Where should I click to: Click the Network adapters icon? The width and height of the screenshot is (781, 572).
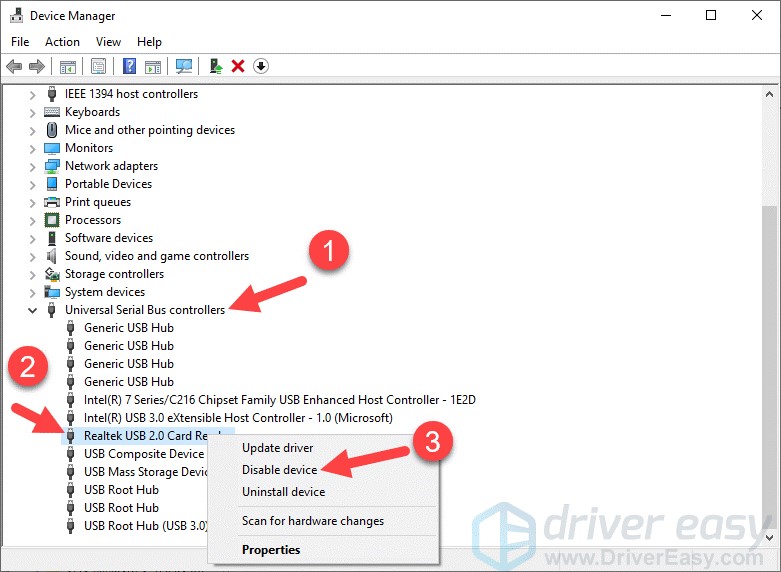52,166
